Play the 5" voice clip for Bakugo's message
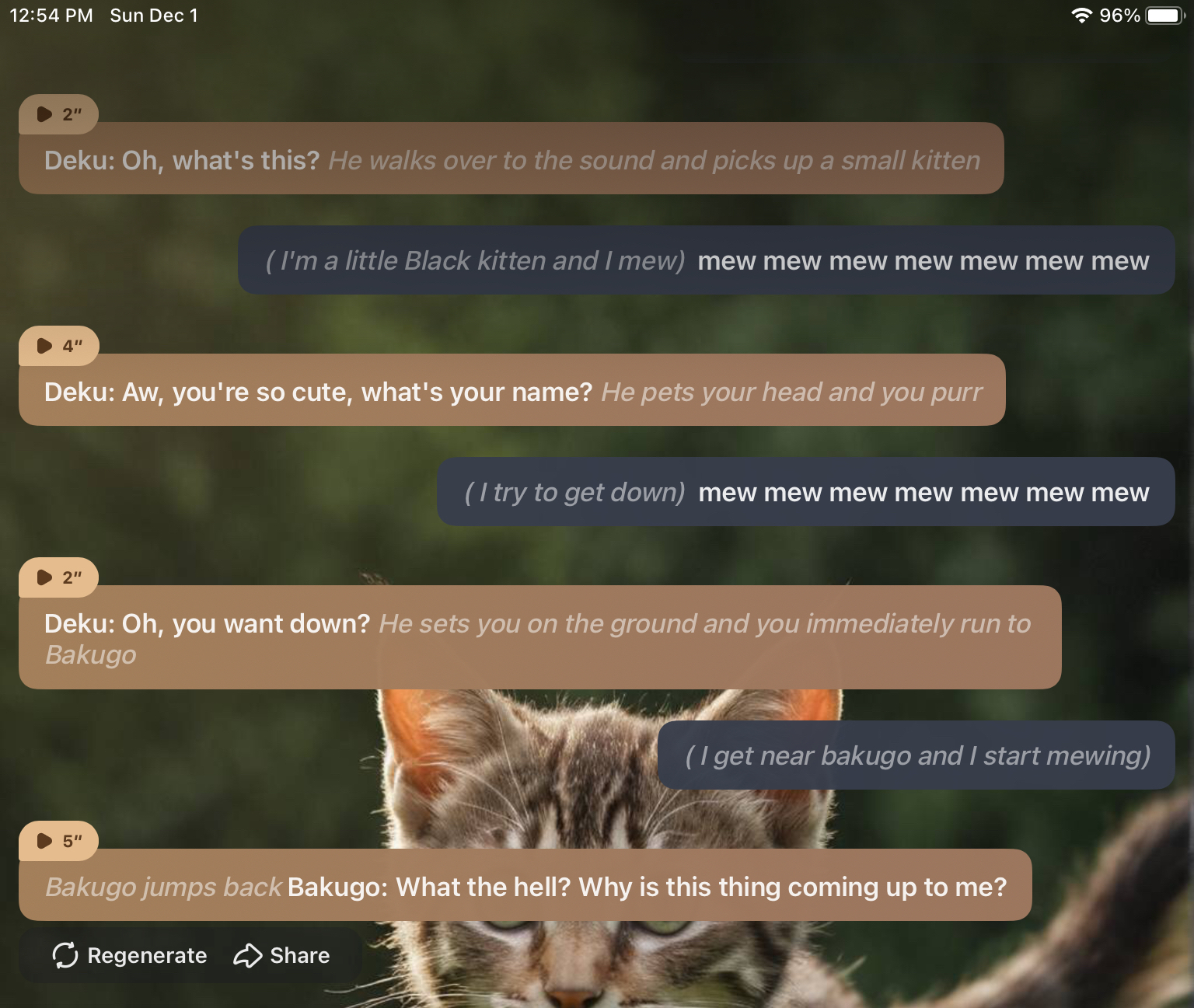The image size is (1194, 1008). (58, 841)
